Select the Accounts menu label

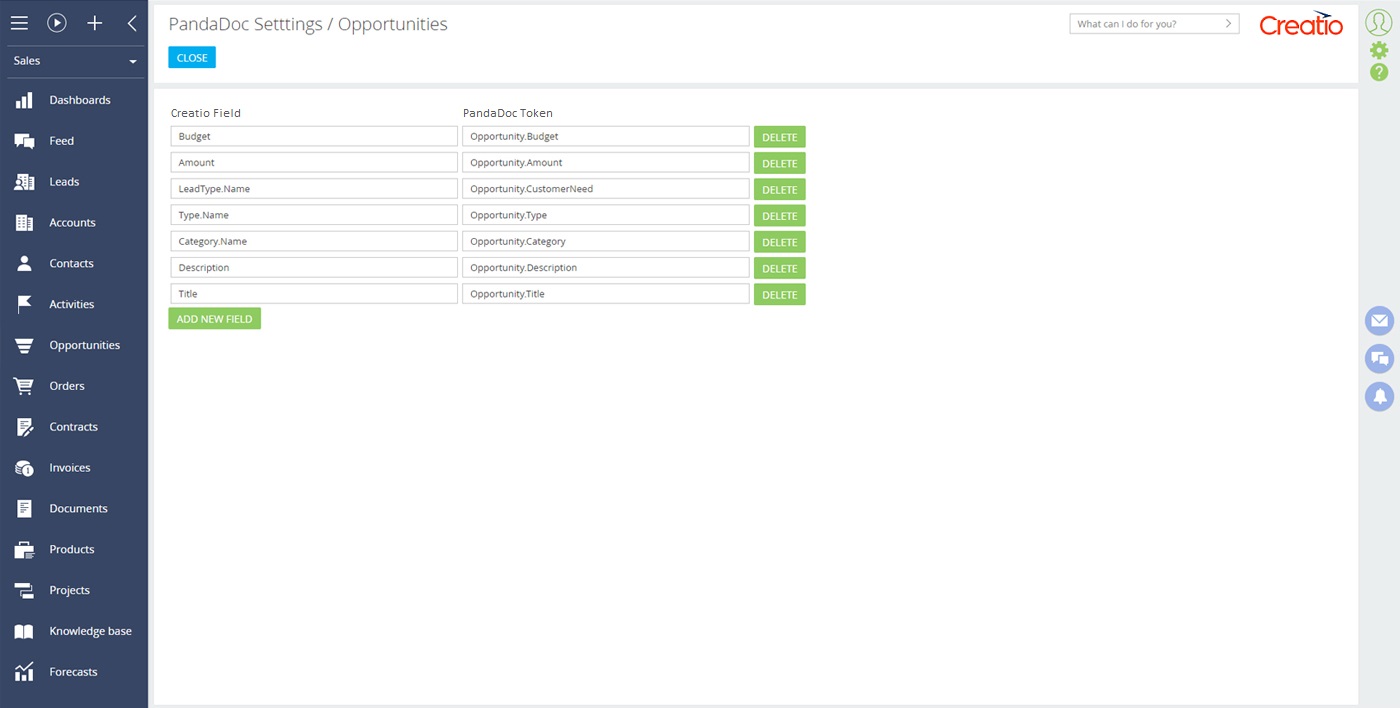73,223
